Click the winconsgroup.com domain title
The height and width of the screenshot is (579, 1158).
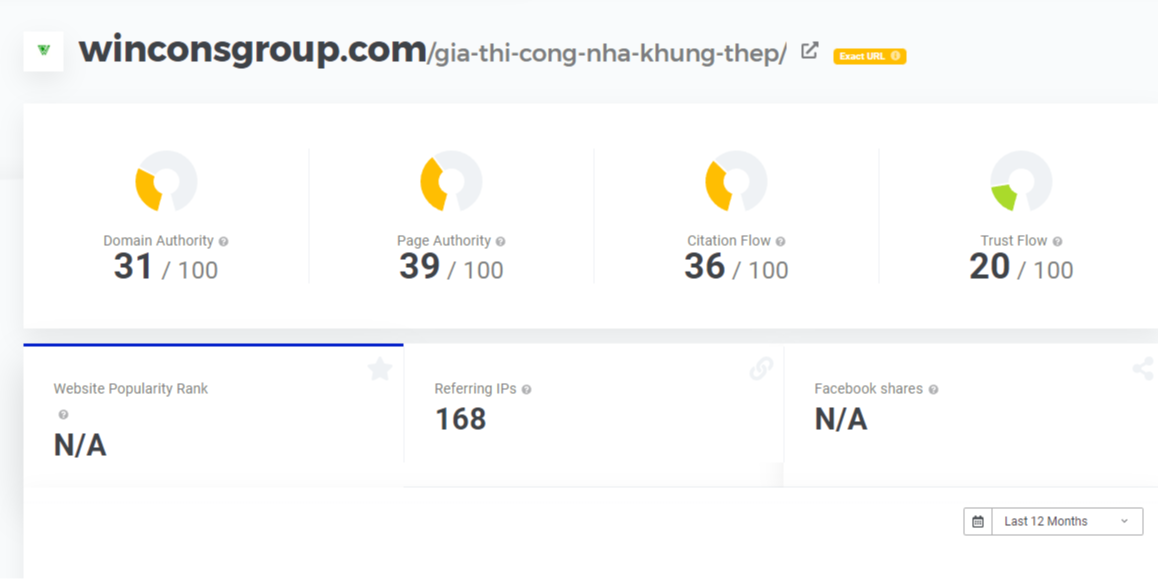(253, 49)
